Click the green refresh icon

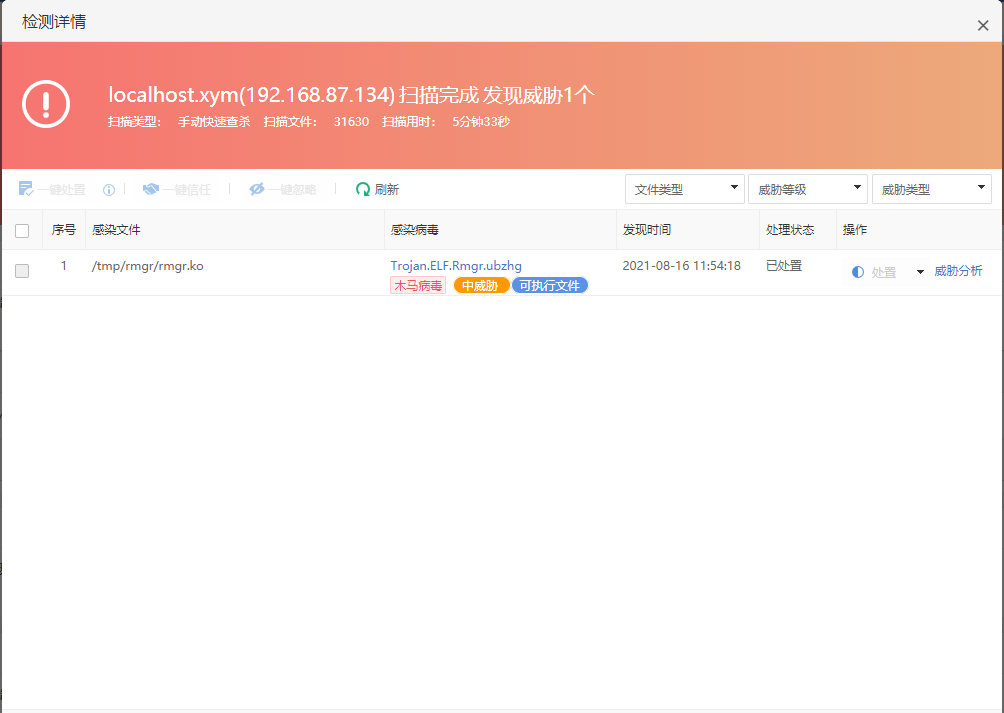click(362, 189)
